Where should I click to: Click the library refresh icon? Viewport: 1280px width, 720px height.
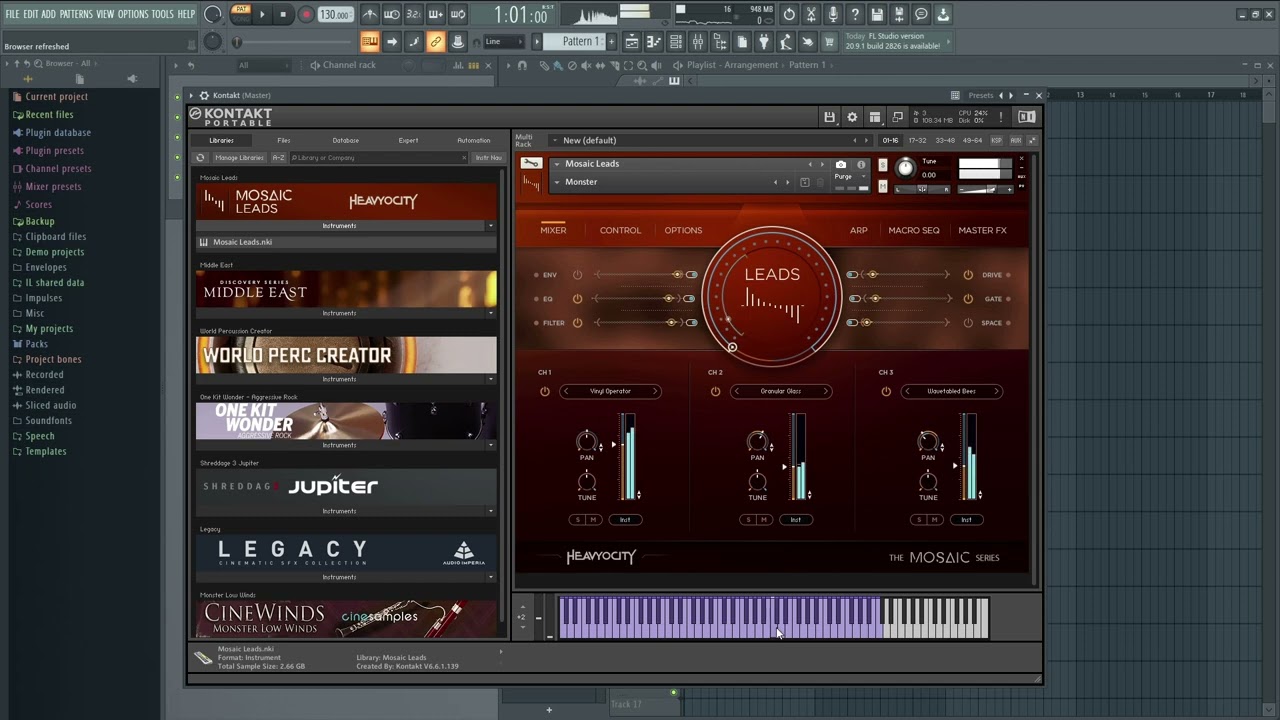(200, 157)
